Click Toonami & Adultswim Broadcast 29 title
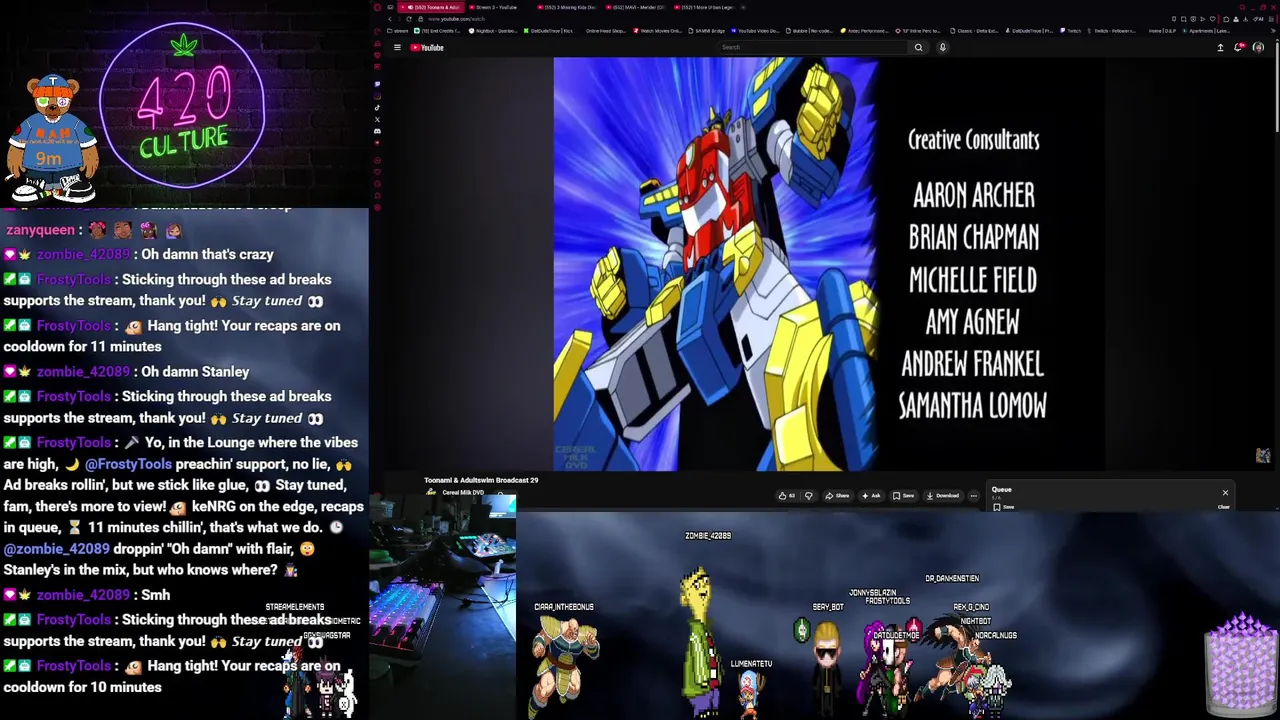Viewport: 1280px width, 720px height. point(481,480)
